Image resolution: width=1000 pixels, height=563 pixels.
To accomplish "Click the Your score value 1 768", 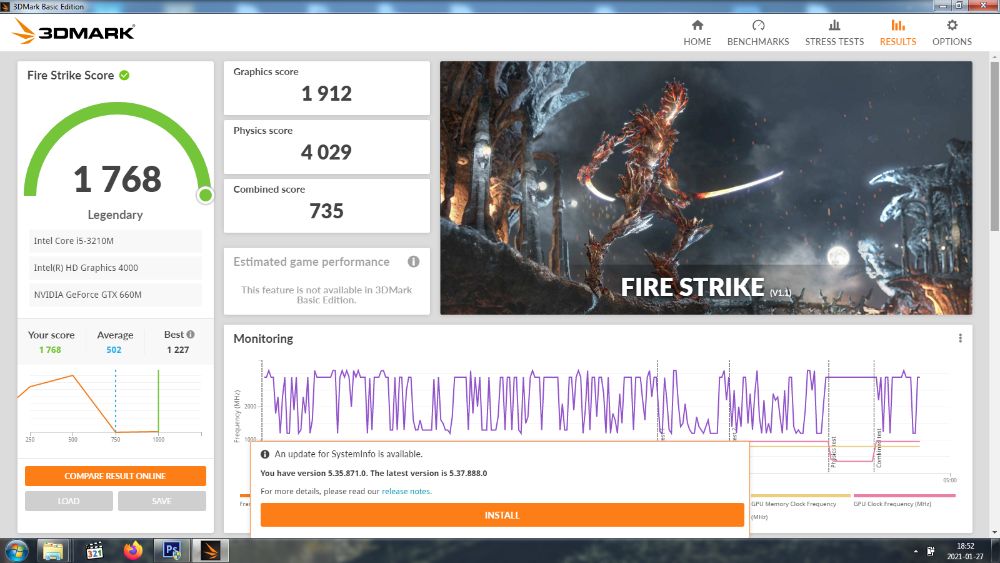I will pos(50,350).
